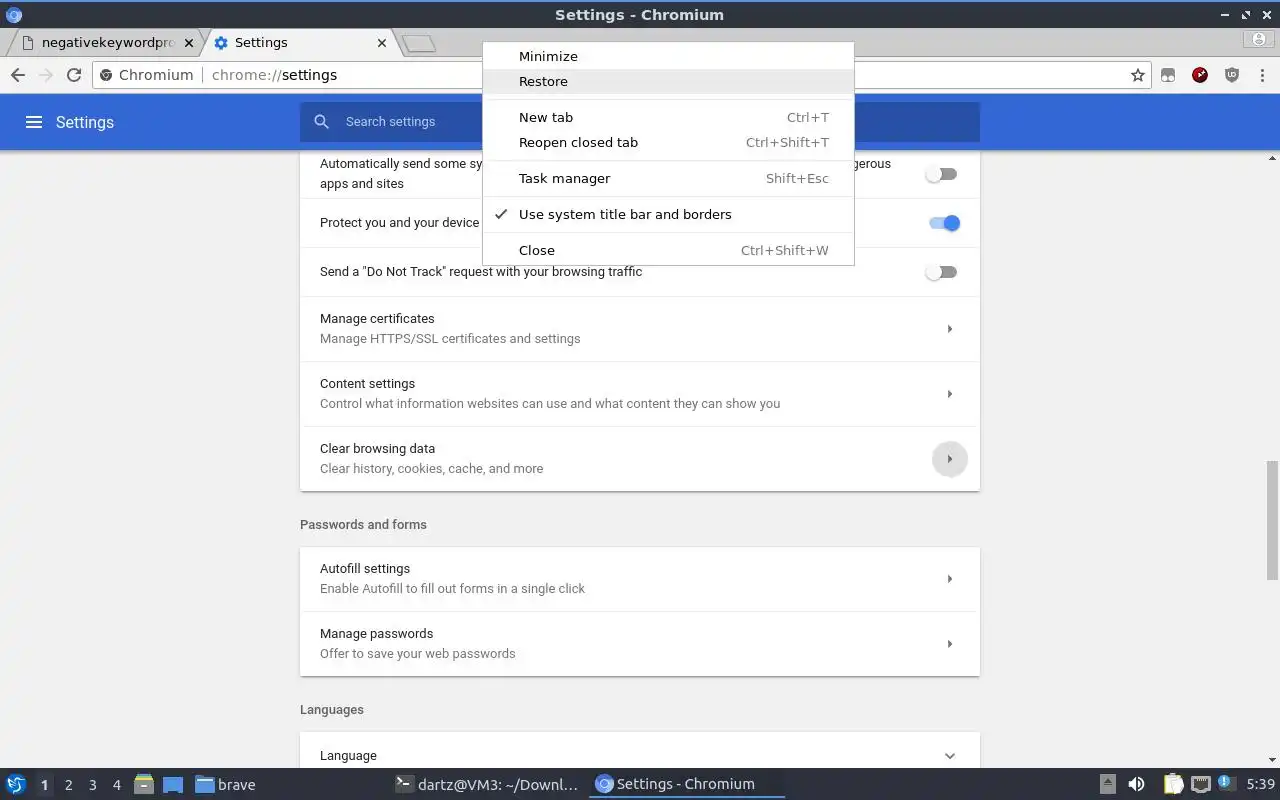Click the search magnifier icon in settings
The width and height of the screenshot is (1280, 800).
(321, 122)
